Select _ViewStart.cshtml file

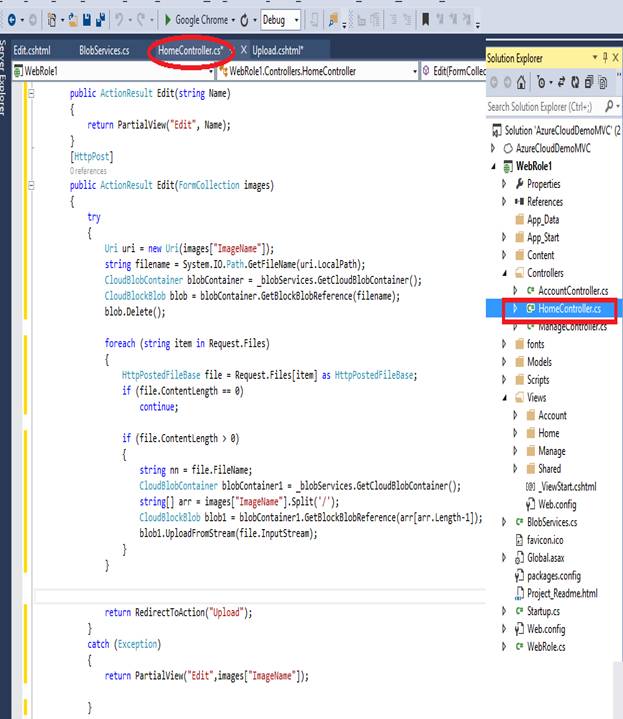coord(561,487)
